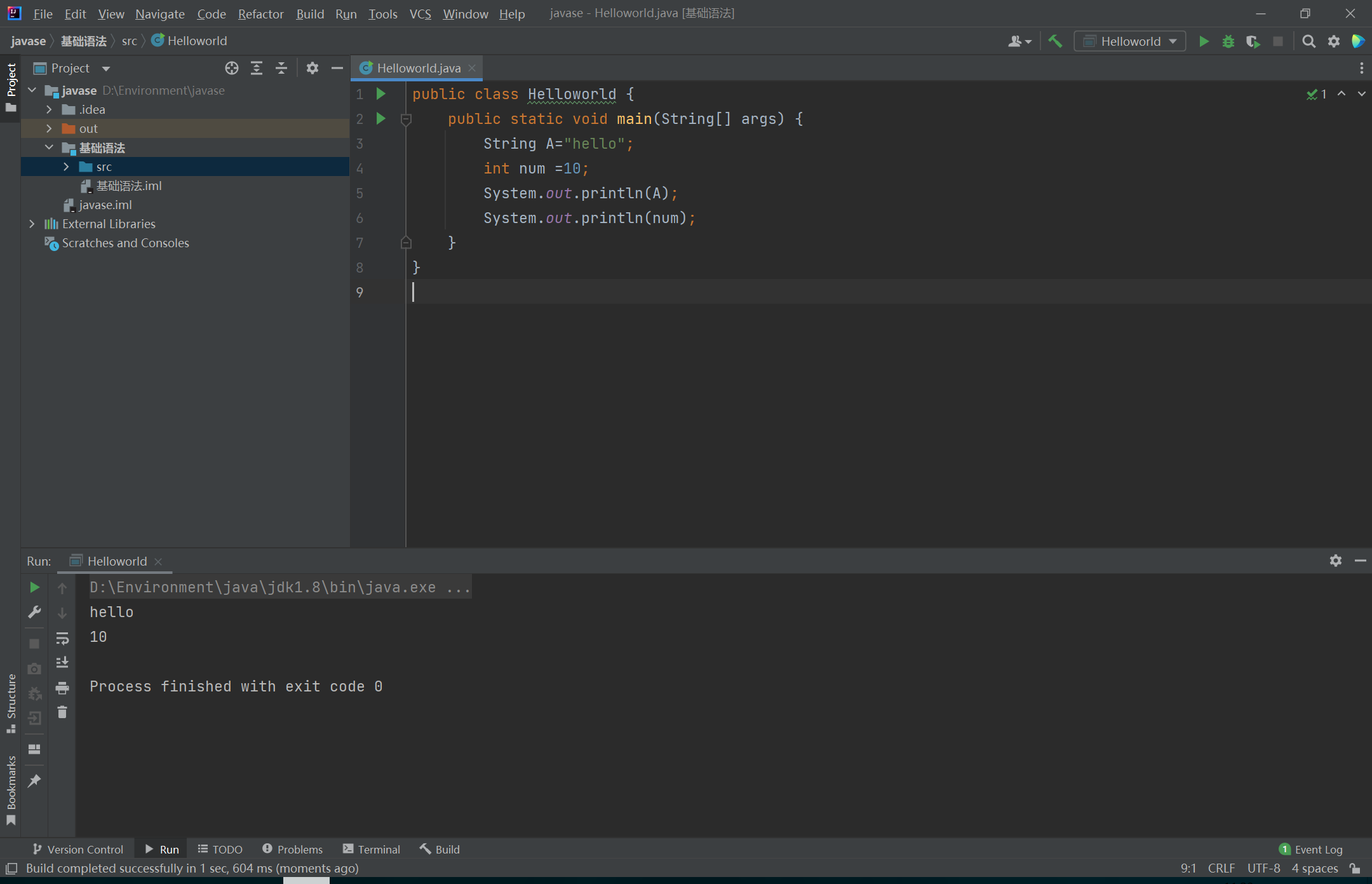Open Search Everywhere magnifier icon

coord(1308,41)
